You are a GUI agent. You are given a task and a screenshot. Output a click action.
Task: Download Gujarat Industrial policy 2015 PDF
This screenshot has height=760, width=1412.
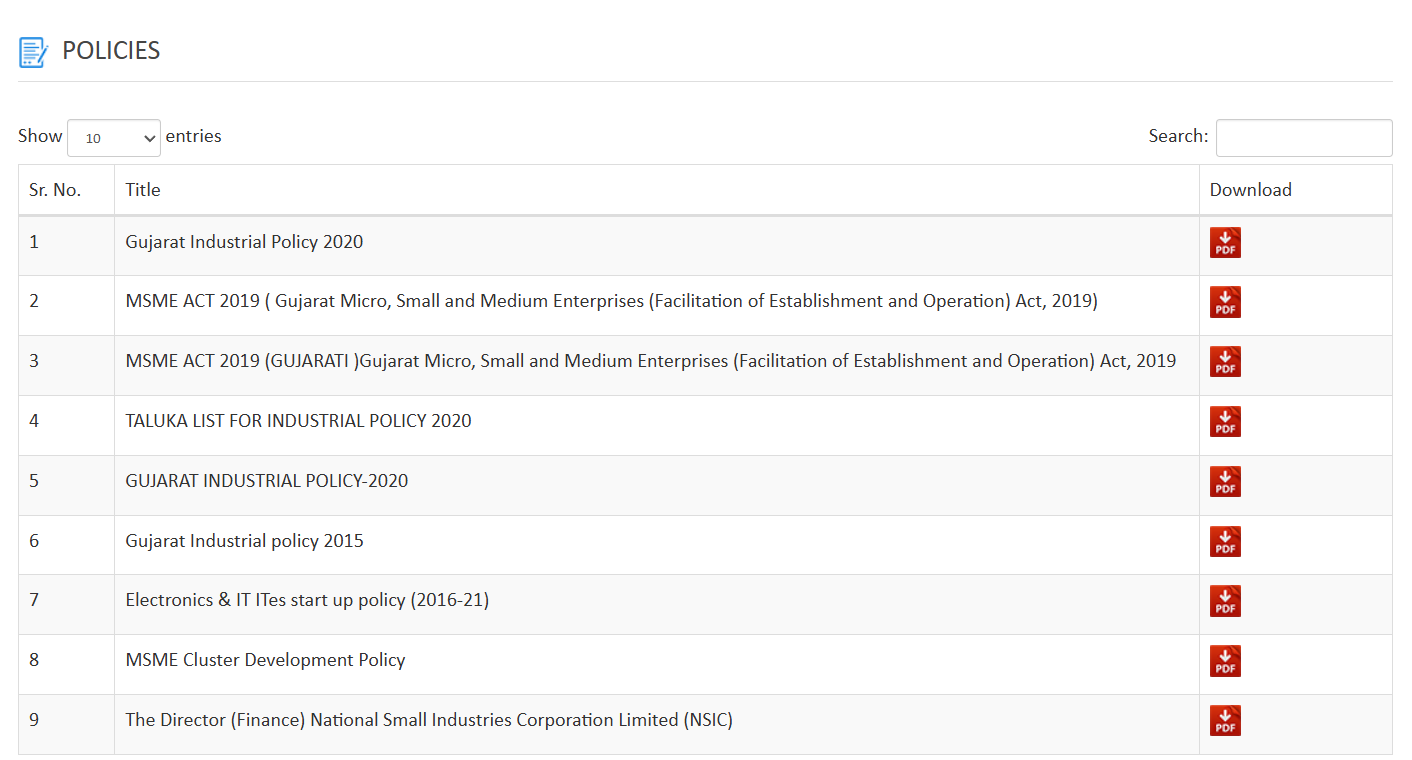coord(1225,542)
